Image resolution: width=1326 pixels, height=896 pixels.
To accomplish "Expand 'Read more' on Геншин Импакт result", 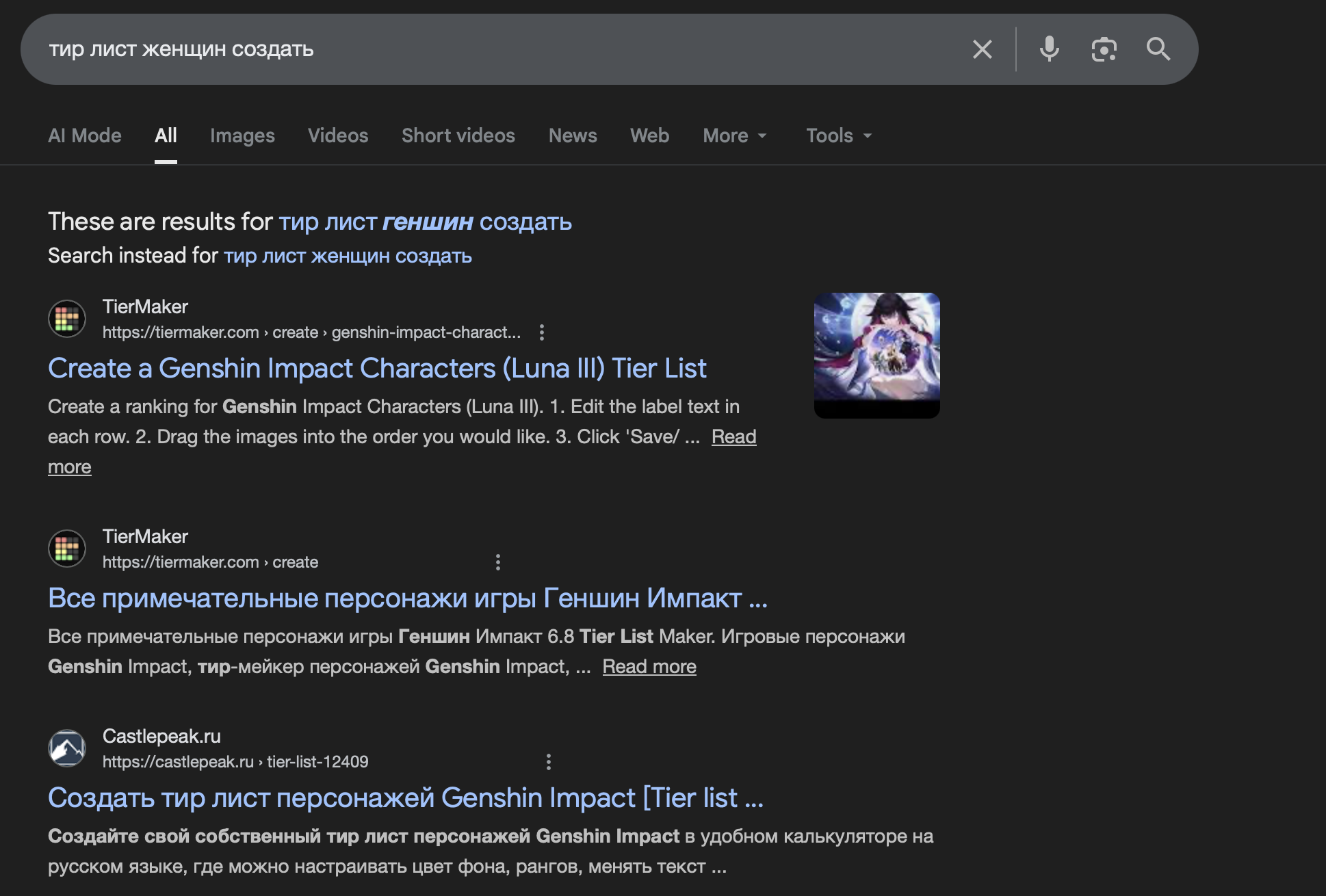I will 649,666.
